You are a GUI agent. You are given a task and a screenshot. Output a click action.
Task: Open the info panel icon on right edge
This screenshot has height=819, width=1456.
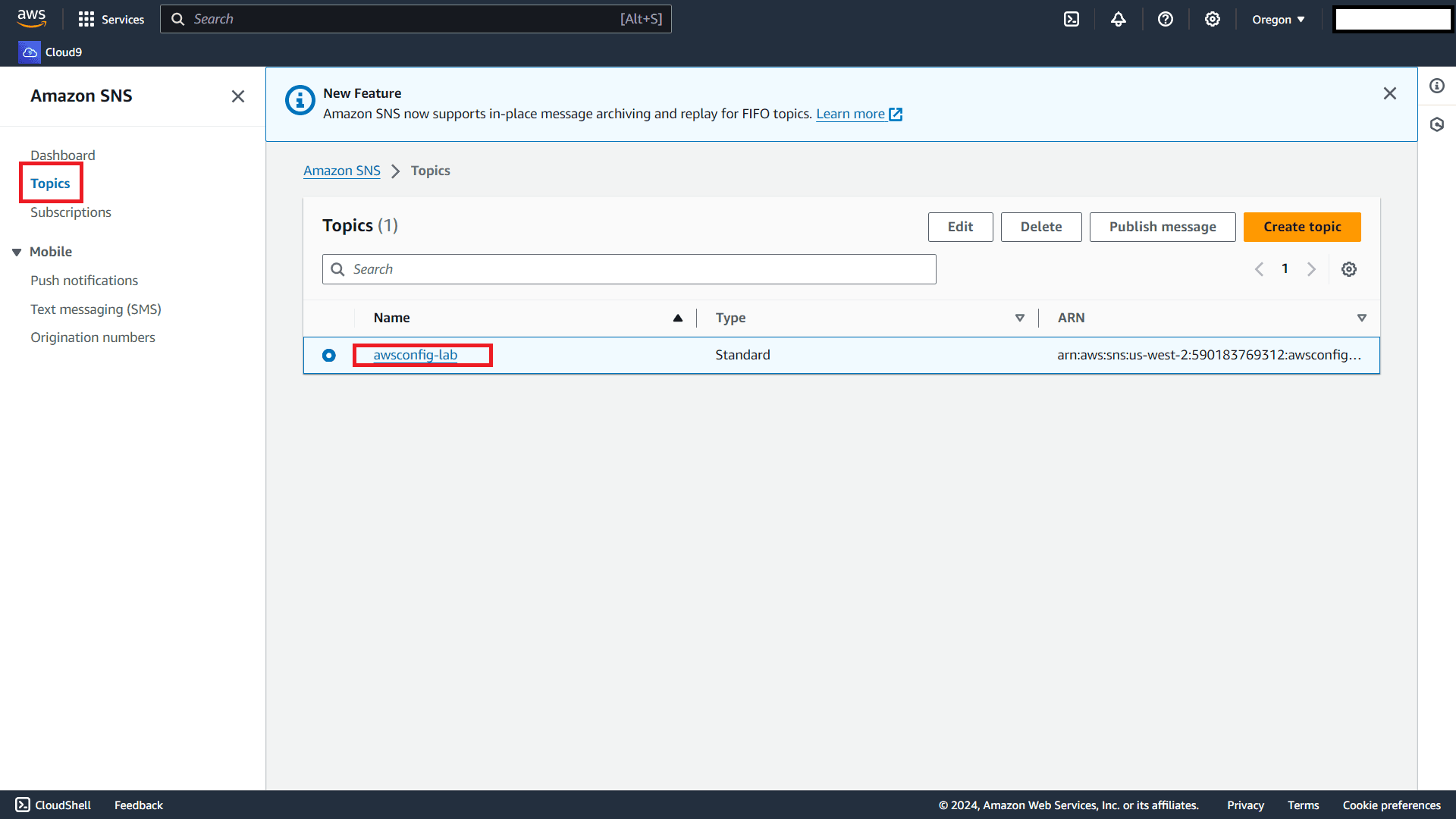pyautogui.click(x=1437, y=86)
